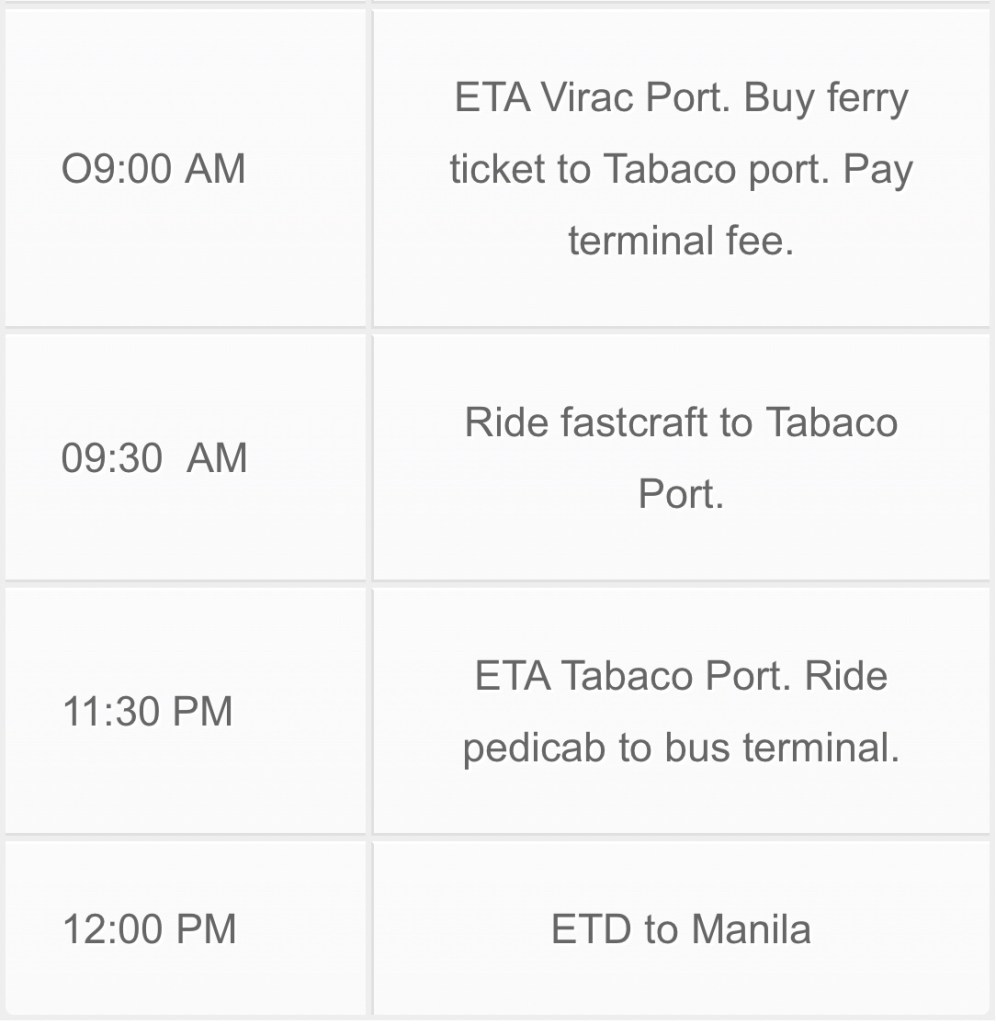Click the word 'Pay' in first row

[x=878, y=169]
